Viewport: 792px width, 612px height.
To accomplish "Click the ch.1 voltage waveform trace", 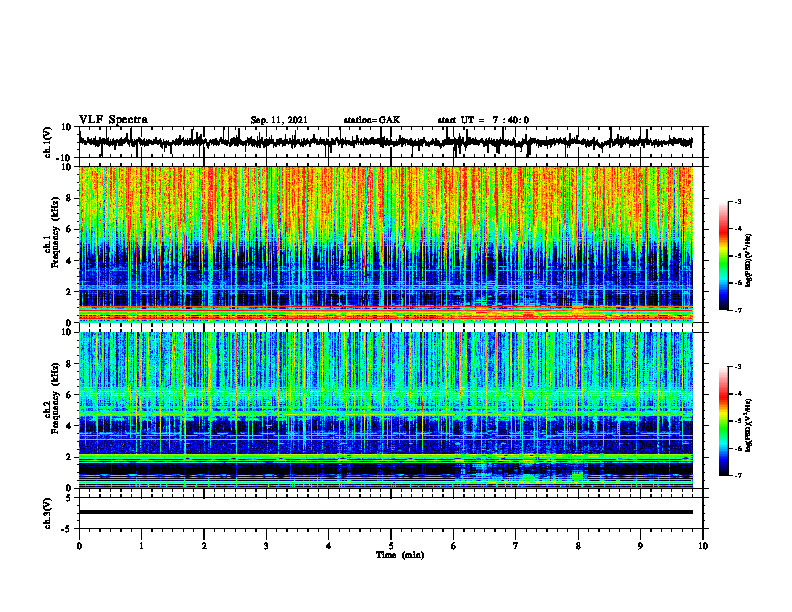I will [x=385, y=142].
